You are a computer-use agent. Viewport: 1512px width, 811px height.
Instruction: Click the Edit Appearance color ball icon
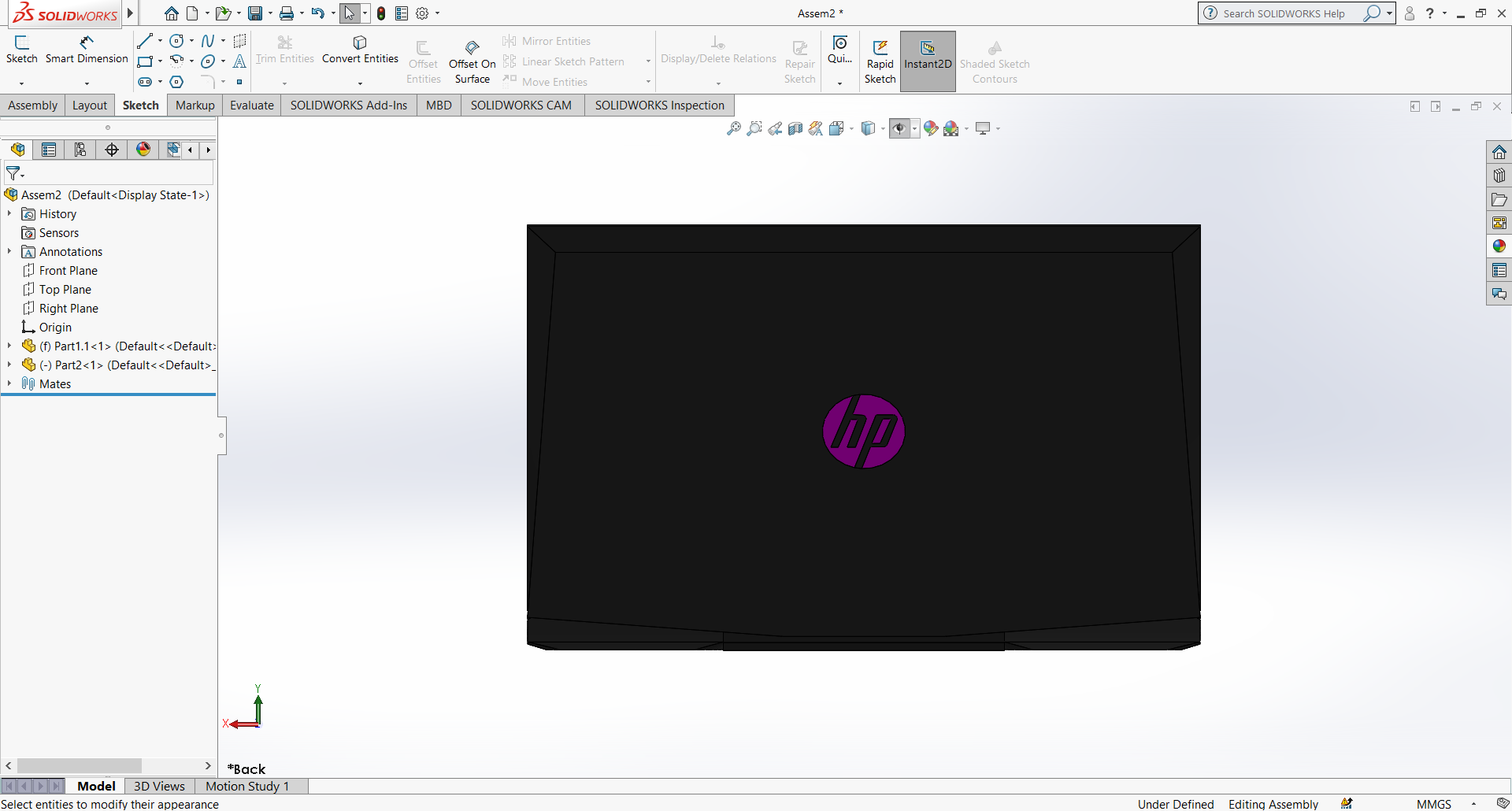[x=931, y=128]
